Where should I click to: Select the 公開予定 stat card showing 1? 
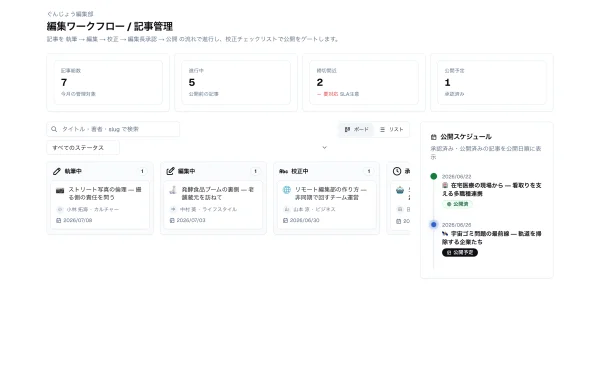tap(492, 82)
